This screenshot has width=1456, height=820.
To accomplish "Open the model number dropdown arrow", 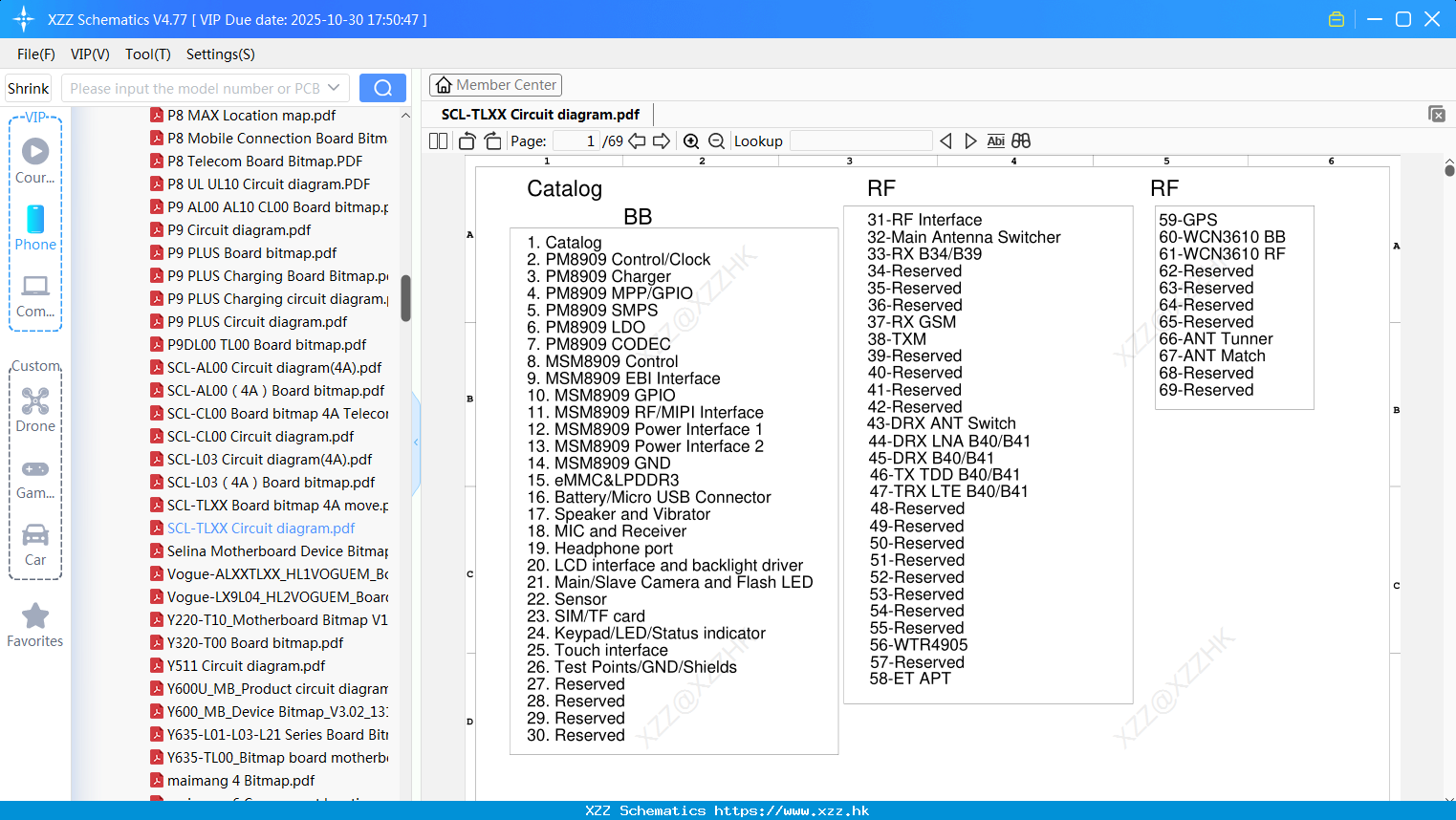I will [334, 88].
